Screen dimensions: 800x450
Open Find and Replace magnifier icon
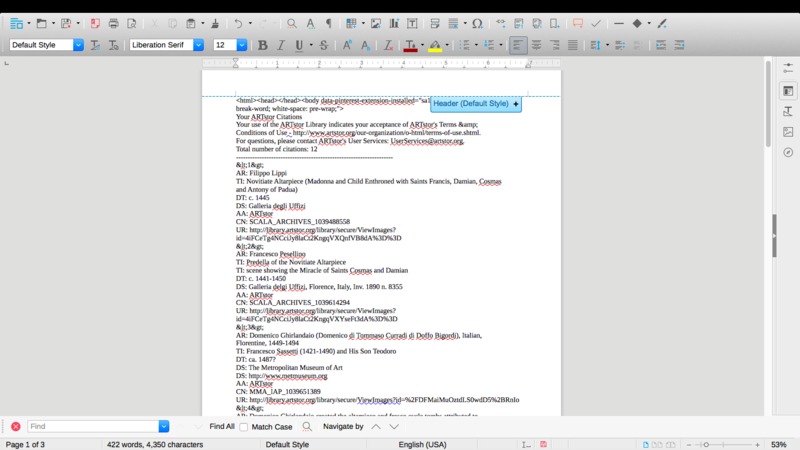(291, 23)
